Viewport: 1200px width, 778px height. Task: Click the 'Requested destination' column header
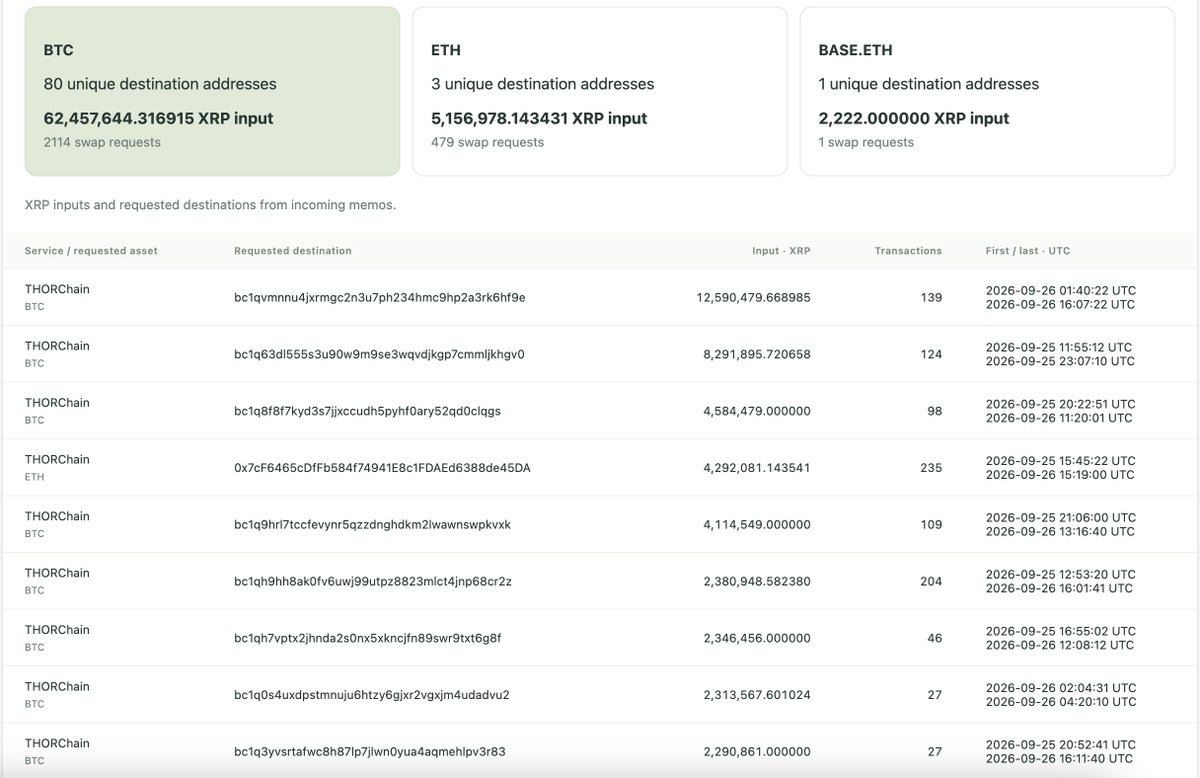click(x=293, y=251)
